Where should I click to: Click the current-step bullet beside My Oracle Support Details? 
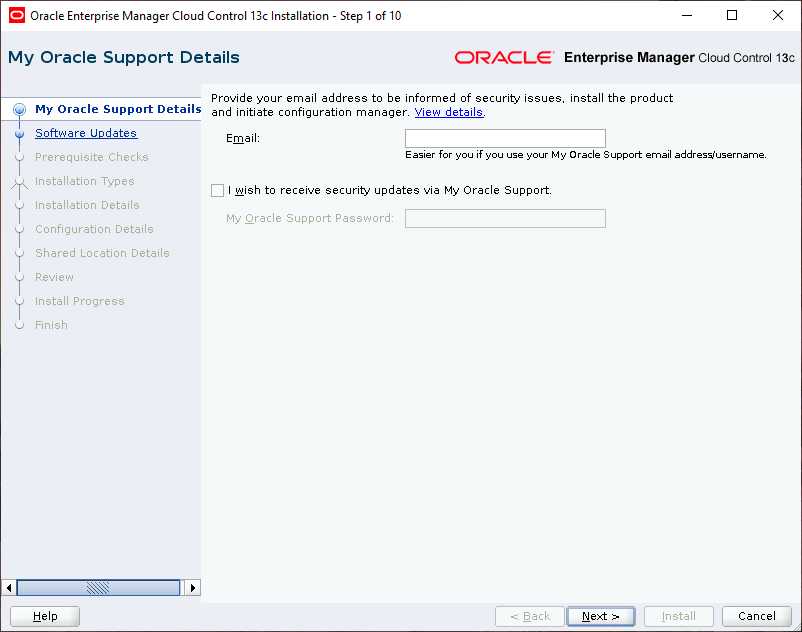tap(19, 109)
